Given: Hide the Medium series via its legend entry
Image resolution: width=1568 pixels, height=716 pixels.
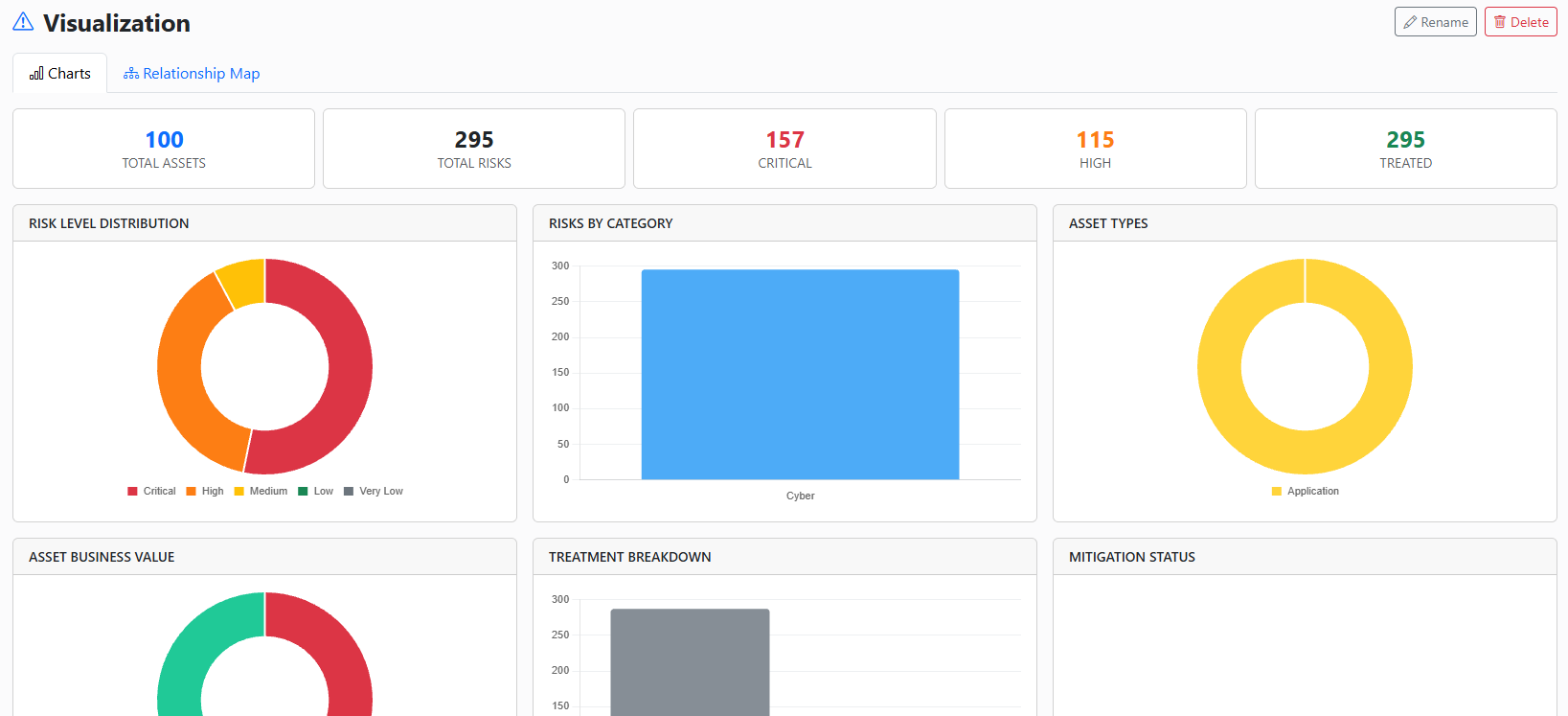Looking at the screenshot, I should [x=261, y=491].
